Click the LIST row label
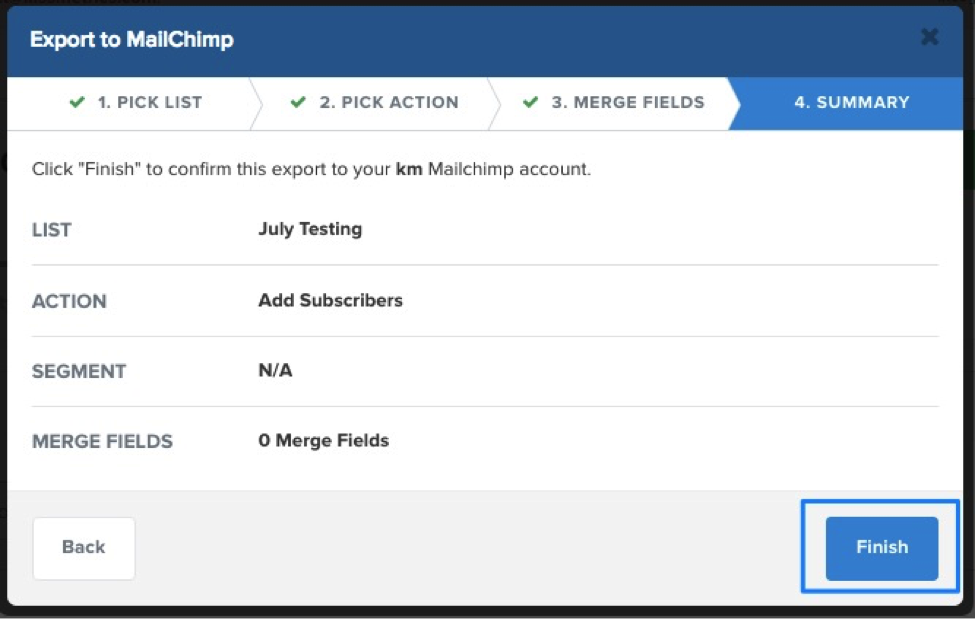This screenshot has width=975, height=619. click(52, 230)
